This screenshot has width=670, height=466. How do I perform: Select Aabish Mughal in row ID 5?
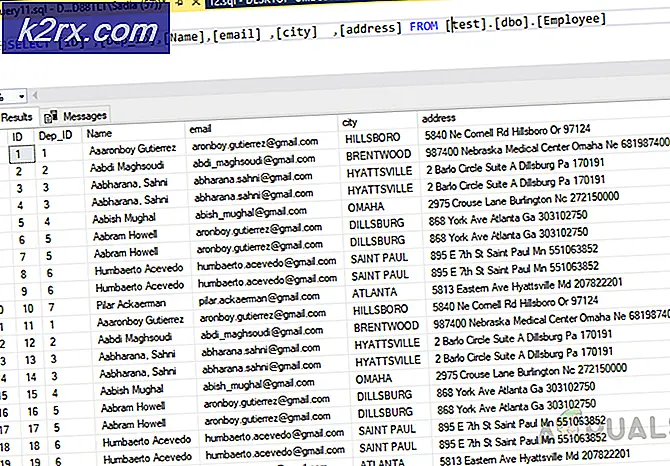[124, 218]
